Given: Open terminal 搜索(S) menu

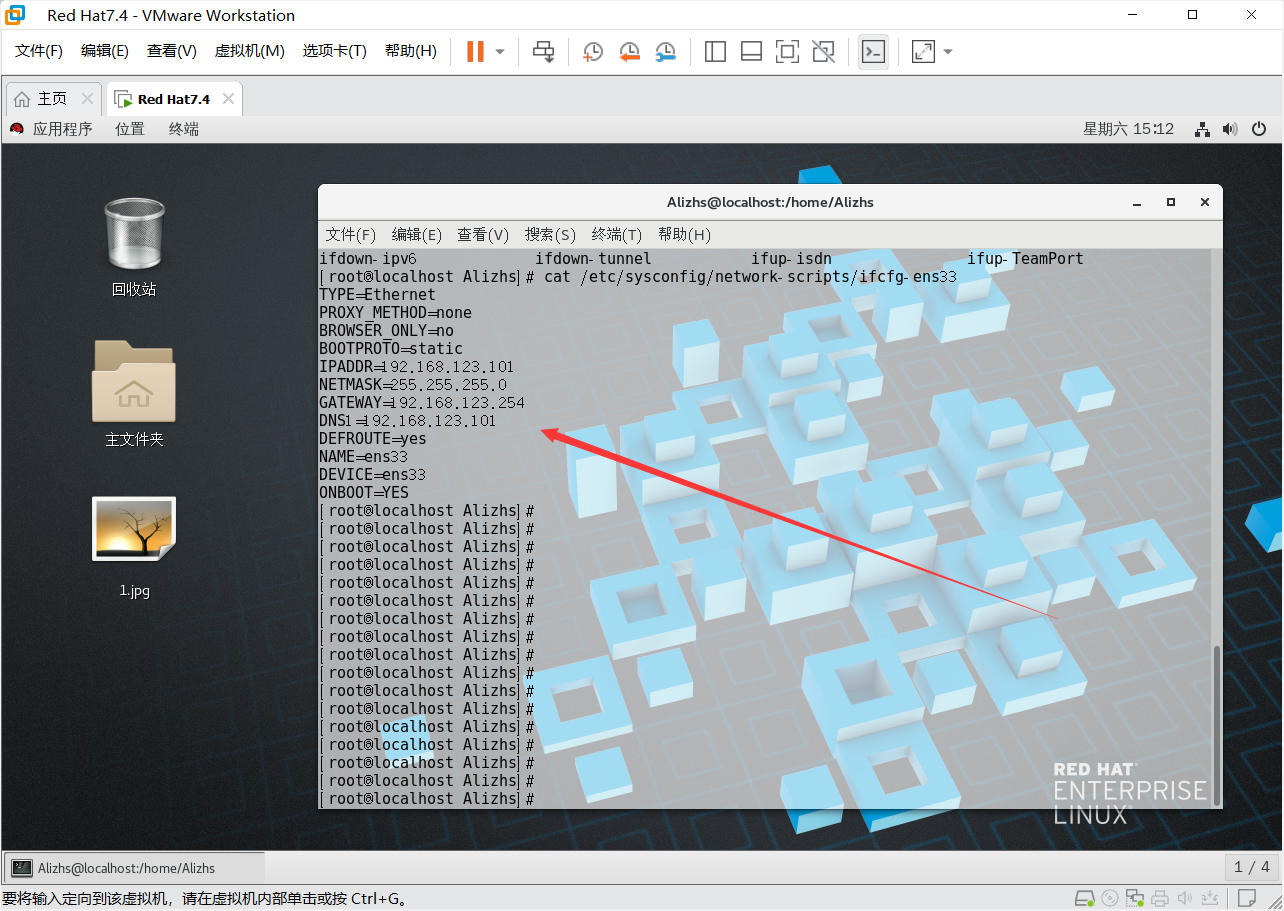Looking at the screenshot, I should [550, 234].
